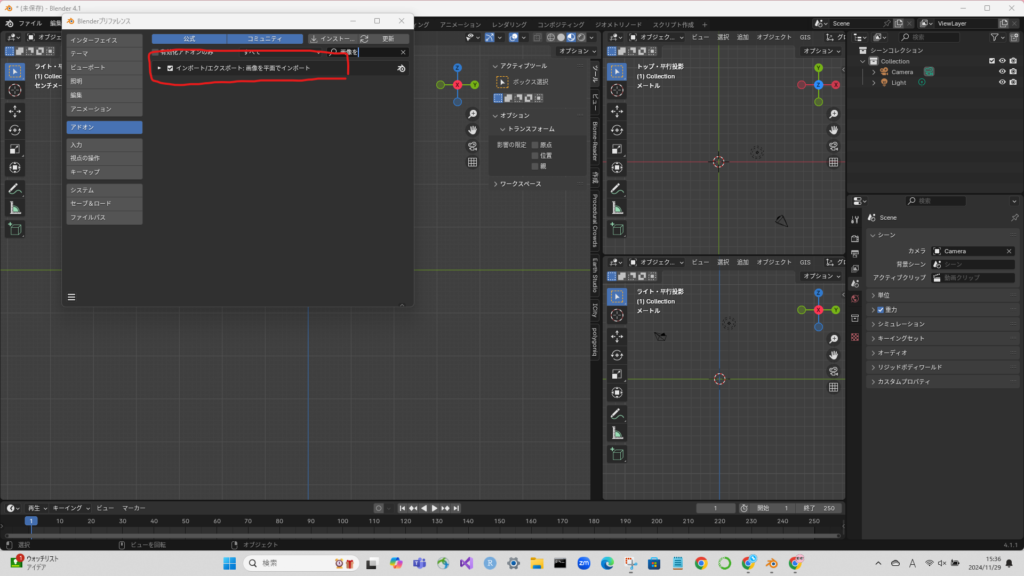Expand the 画像を平面でインポート addon details
Screen dimensions: 1024x576
click(159, 68)
